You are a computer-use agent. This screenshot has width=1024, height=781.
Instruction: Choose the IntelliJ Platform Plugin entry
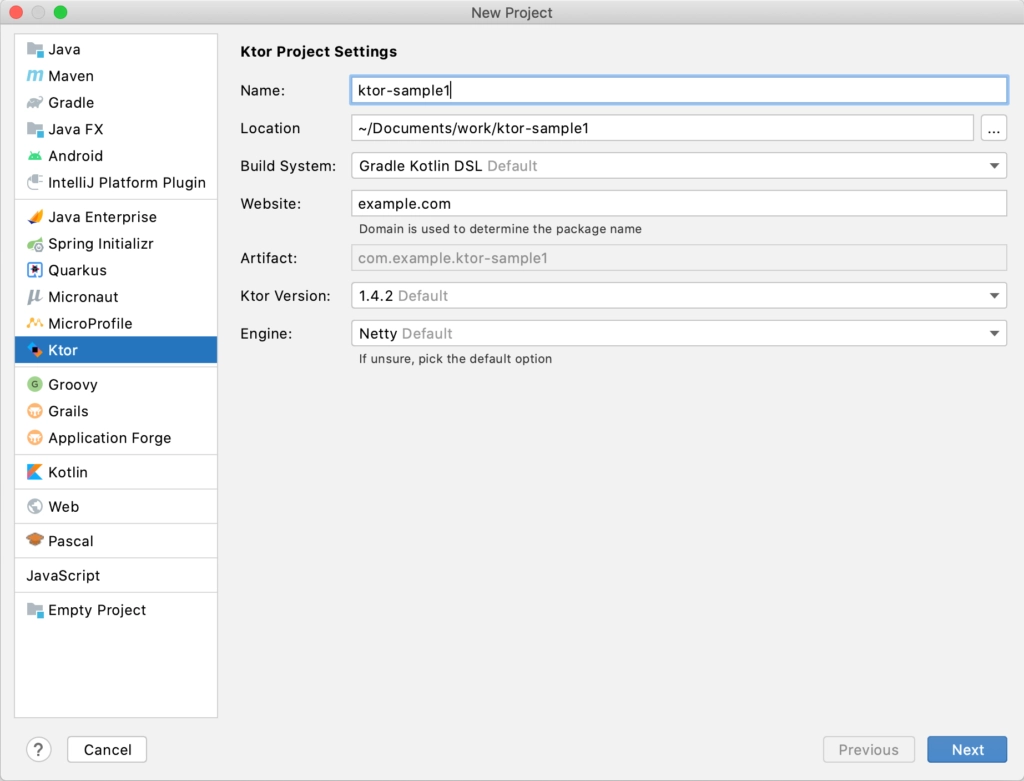click(x=116, y=182)
